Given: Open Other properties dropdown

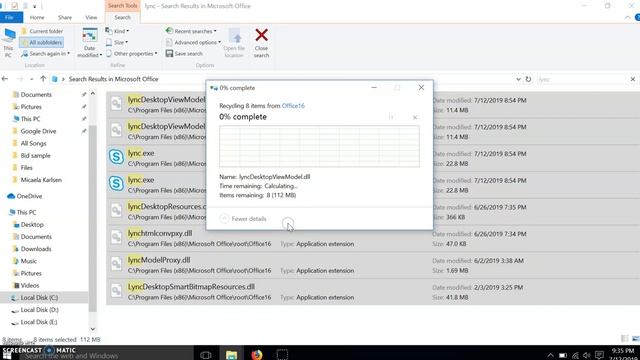Looking at the screenshot, I should point(131,53).
